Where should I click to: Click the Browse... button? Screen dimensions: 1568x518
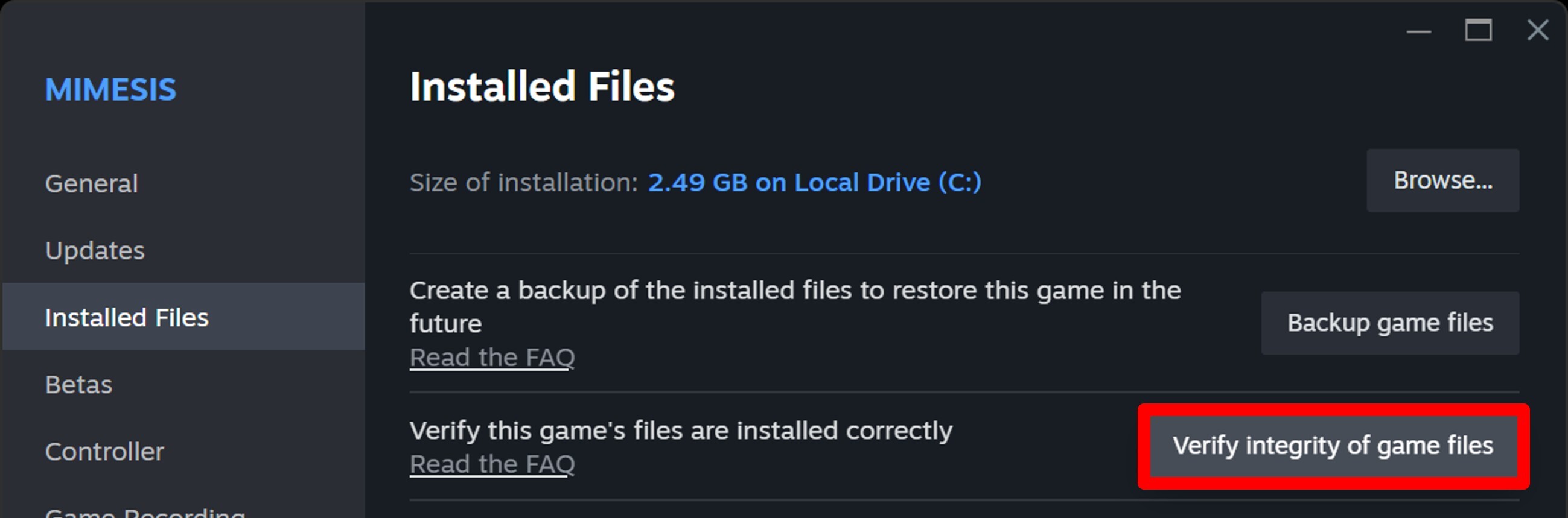[x=1442, y=180]
